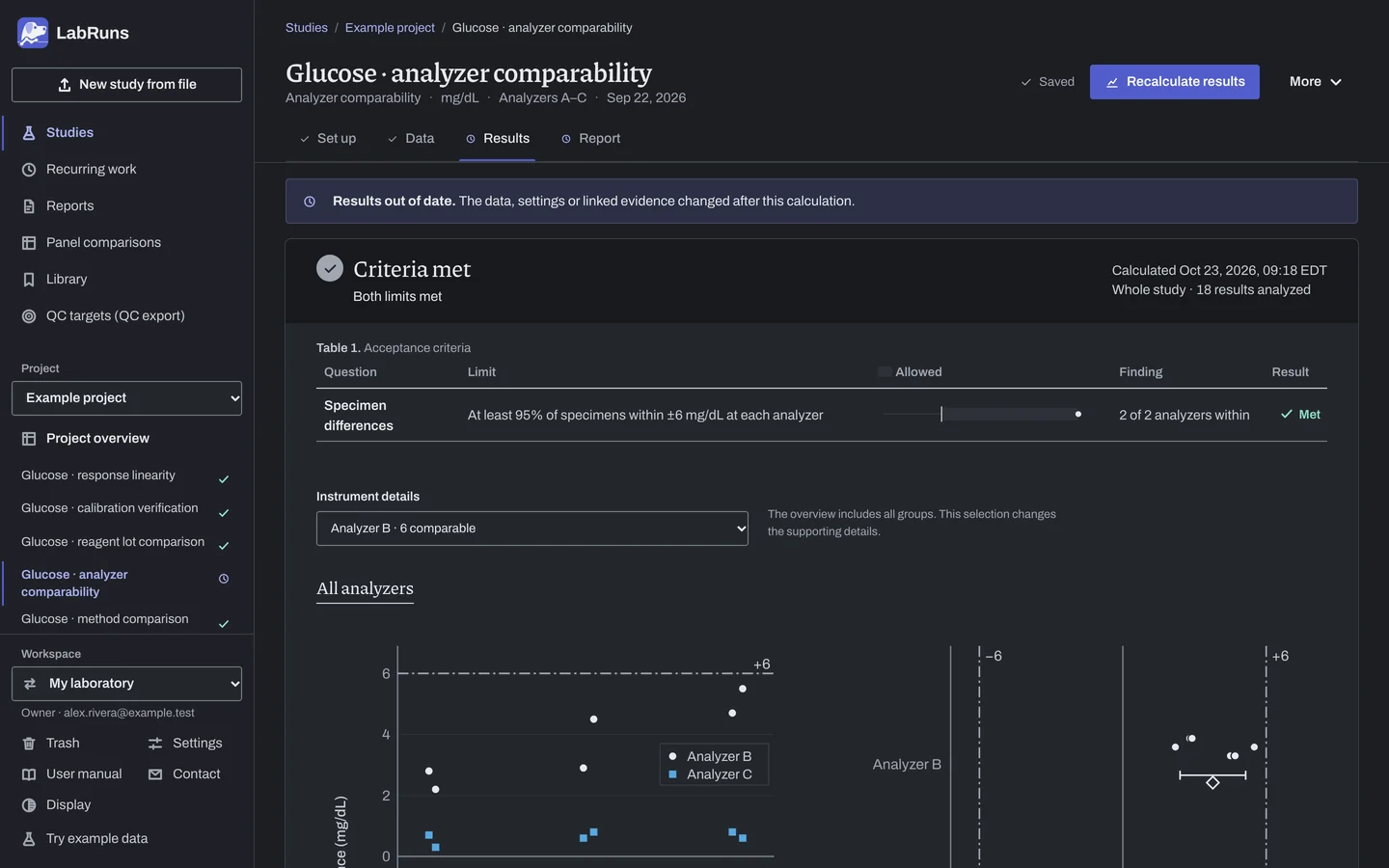
Task: Click the Library bookmark icon
Action: [29, 280]
